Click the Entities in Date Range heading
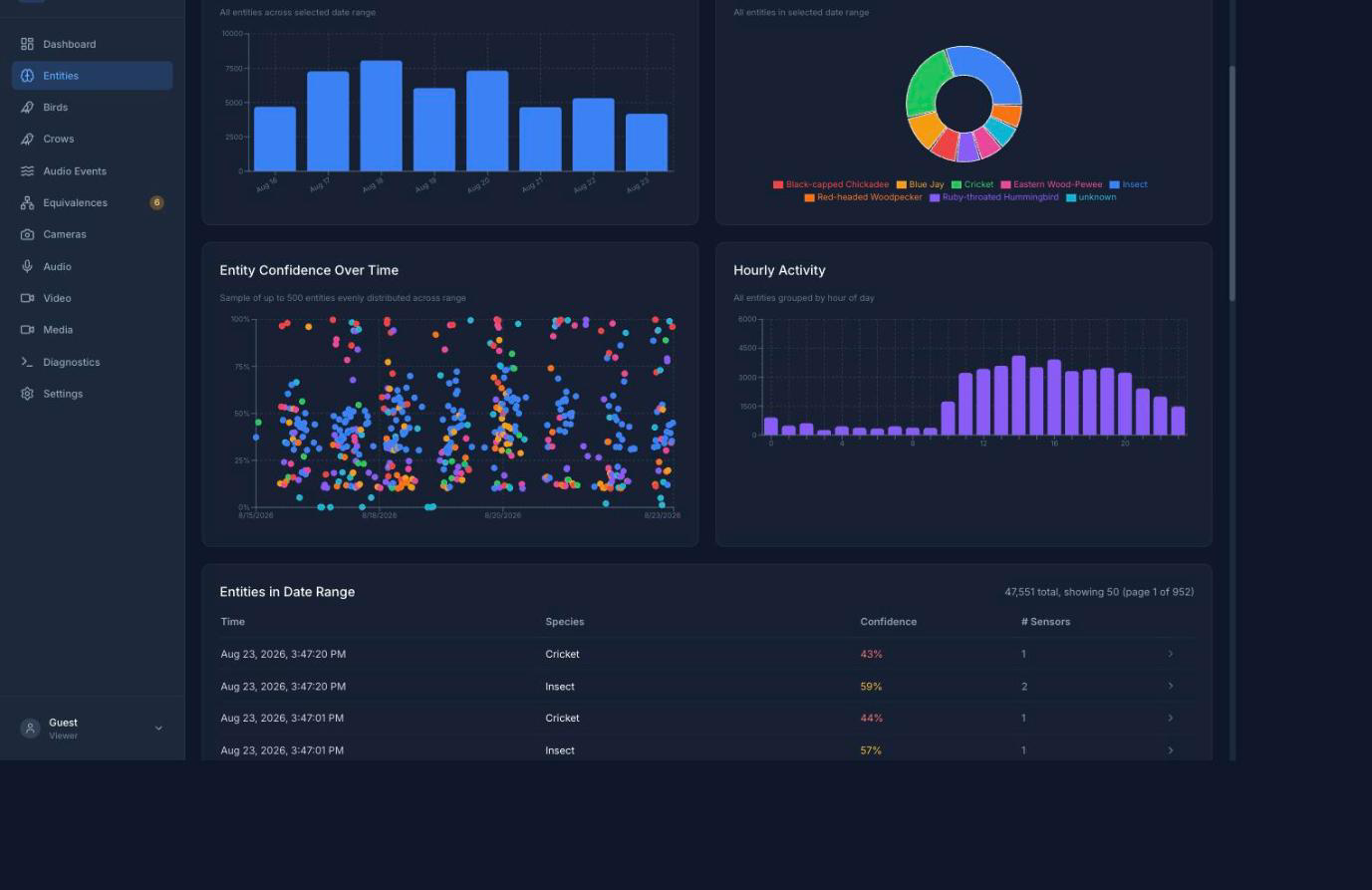1372x890 pixels. 287,592
